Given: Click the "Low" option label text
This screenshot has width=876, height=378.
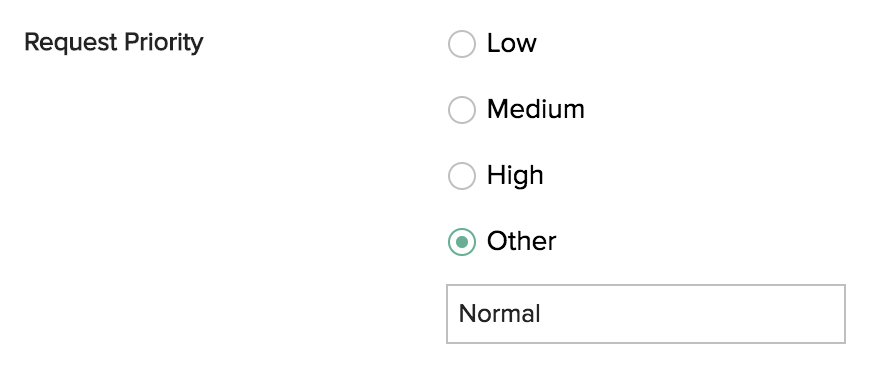Looking at the screenshot, I should tap(511, 43).
